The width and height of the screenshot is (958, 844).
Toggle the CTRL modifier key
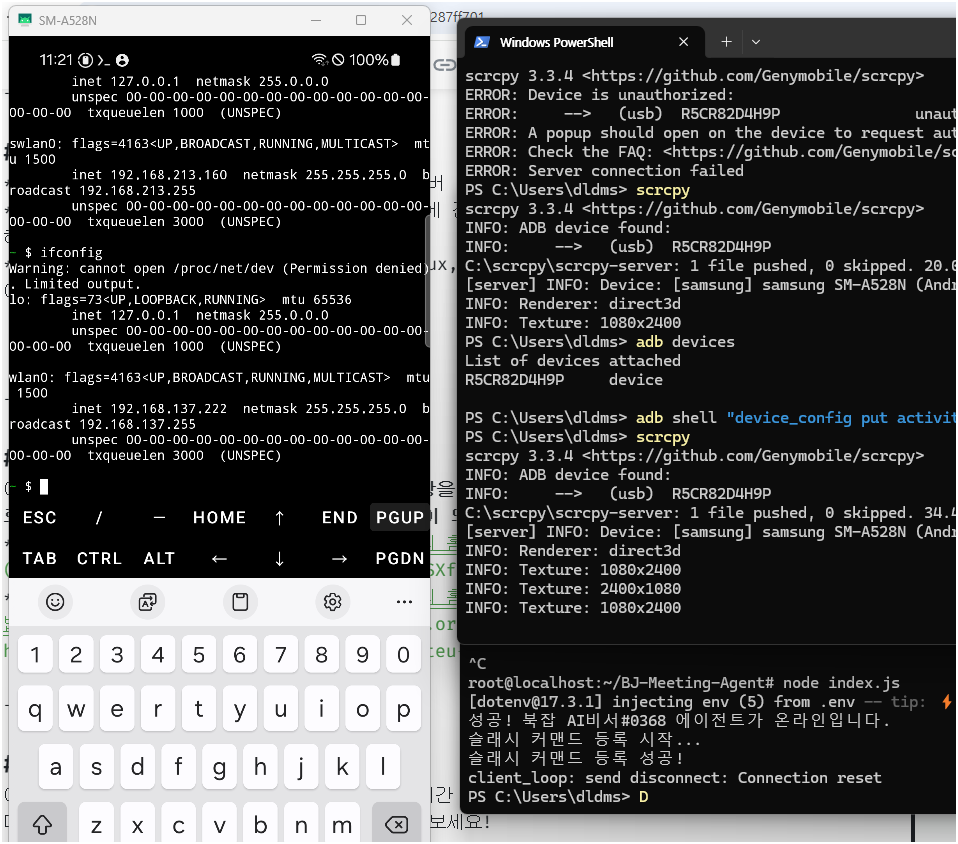point(99,559)
